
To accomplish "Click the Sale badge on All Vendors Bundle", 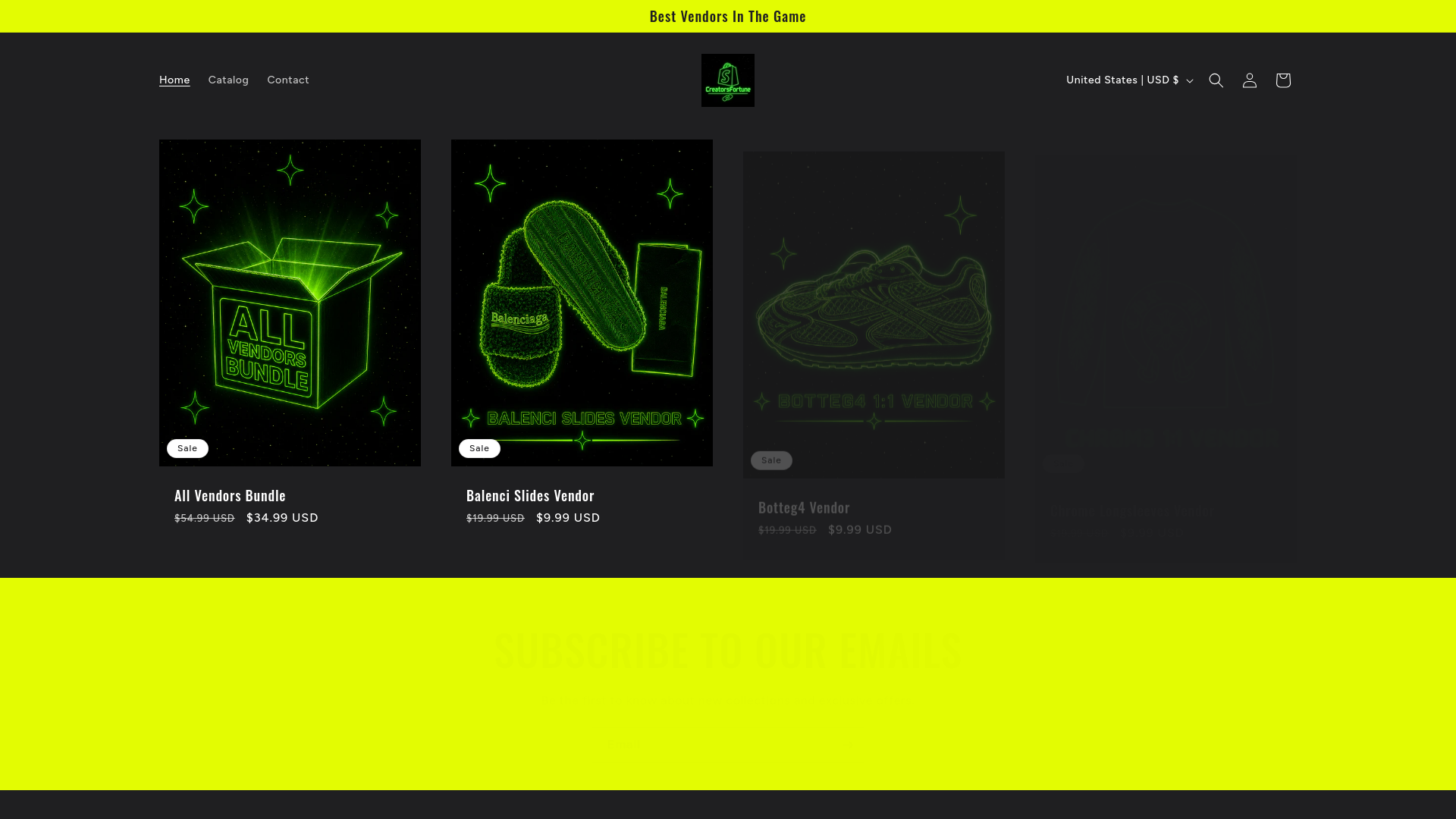I will 187,449.
